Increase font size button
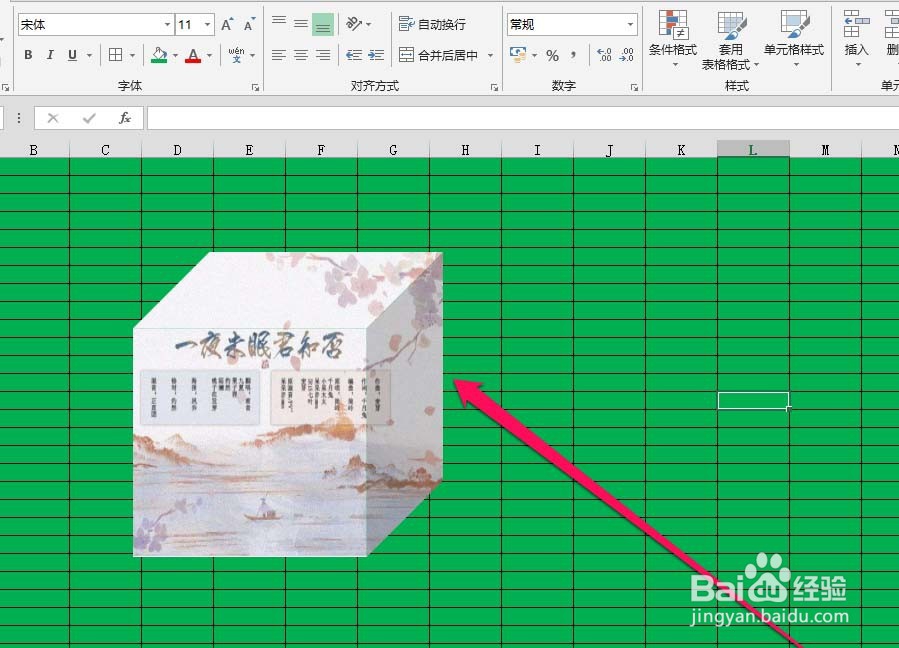 pos(227,25)
